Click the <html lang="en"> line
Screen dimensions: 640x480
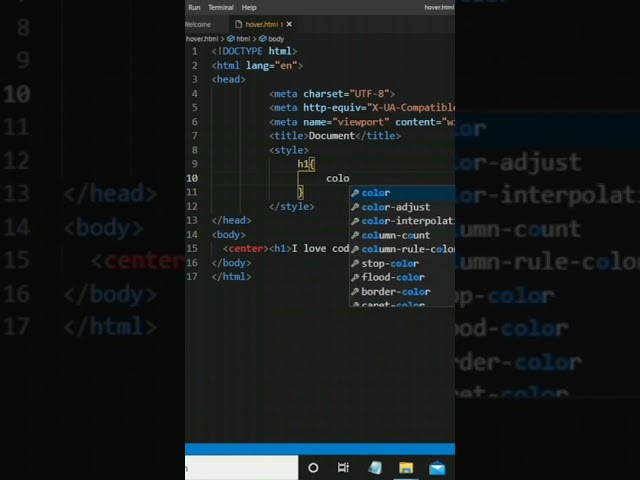tap(257, 66)
